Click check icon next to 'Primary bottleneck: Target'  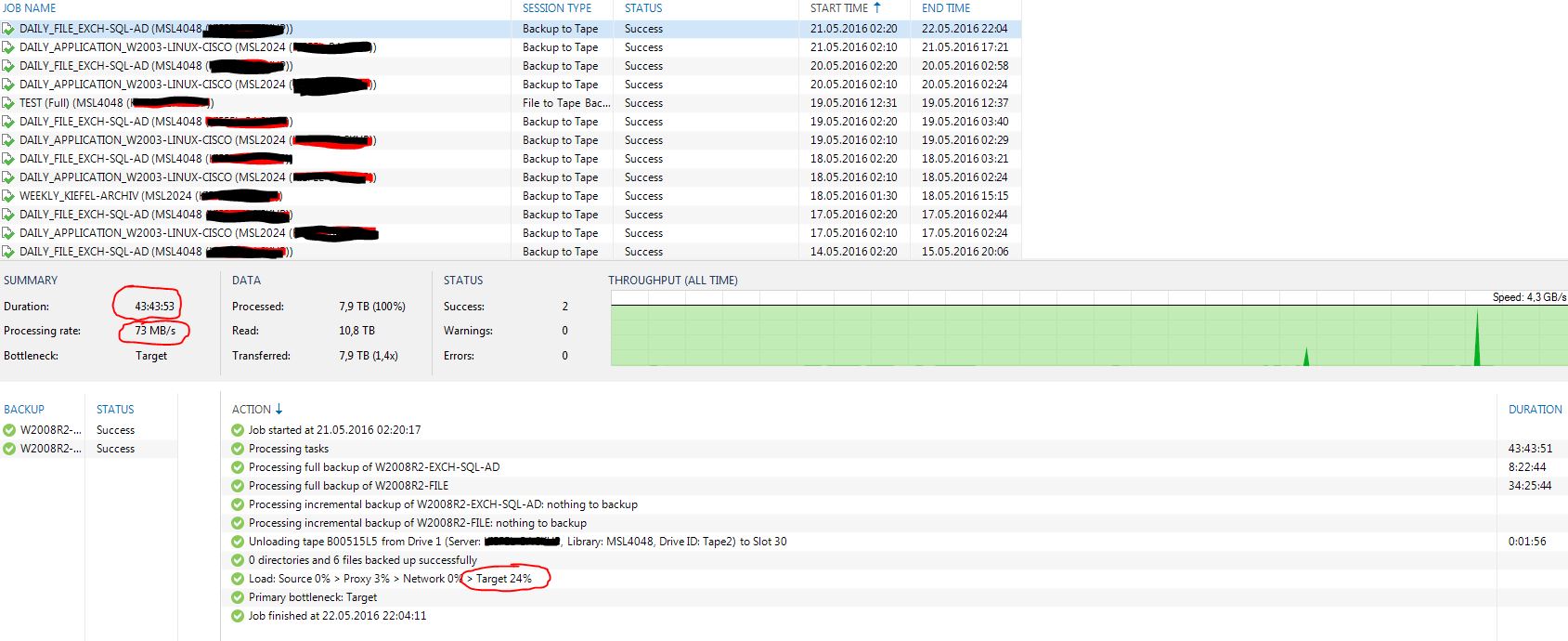[x=239, y=597]
